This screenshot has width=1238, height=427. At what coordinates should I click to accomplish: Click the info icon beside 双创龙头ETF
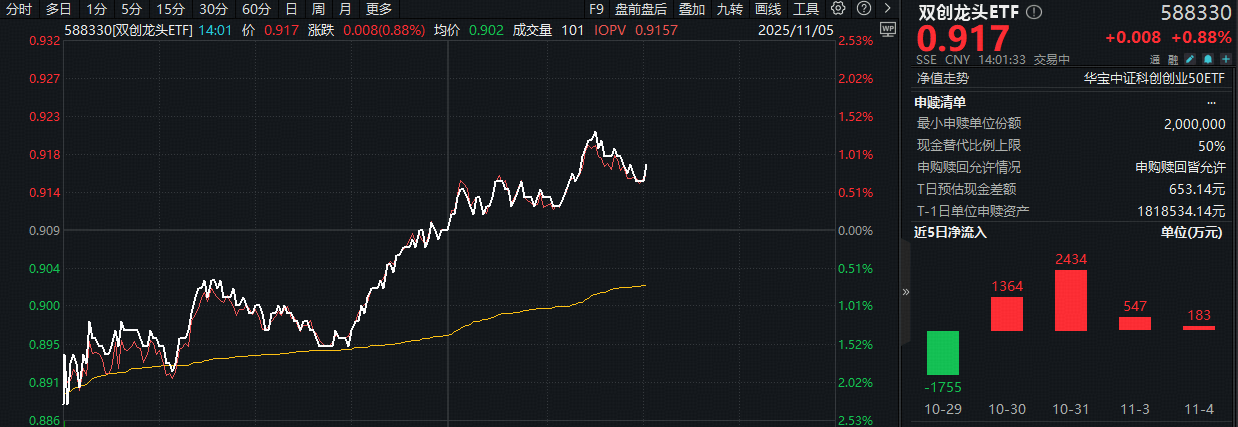point(1034,13)
